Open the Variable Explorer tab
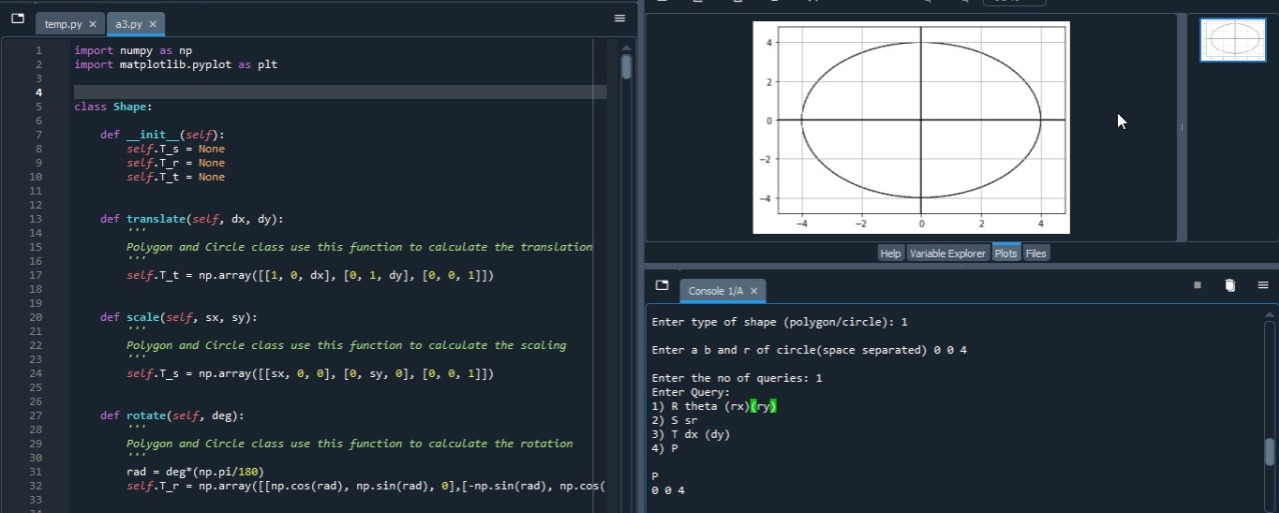Screen dimensions: 1279x513 947,254
